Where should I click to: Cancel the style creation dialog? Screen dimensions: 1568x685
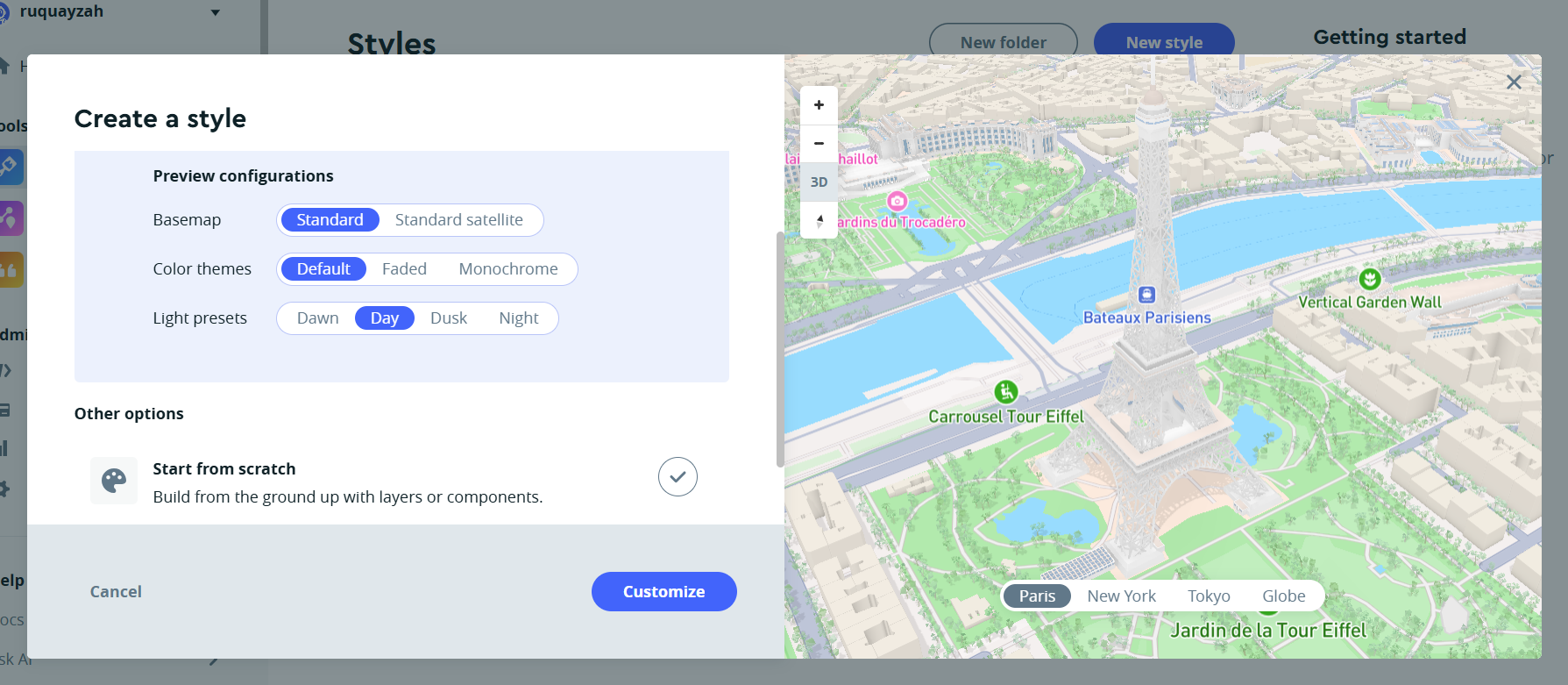coord(116,592)
